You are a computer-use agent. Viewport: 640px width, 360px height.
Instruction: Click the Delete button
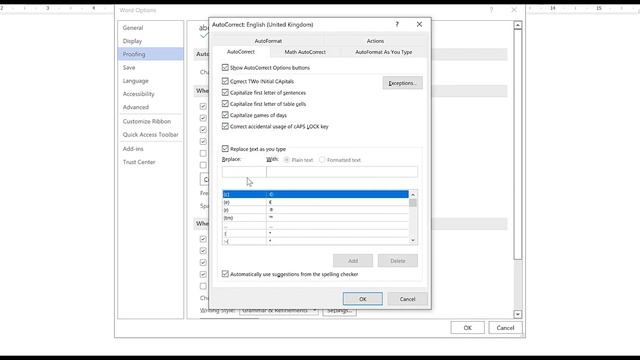(398, 260)
